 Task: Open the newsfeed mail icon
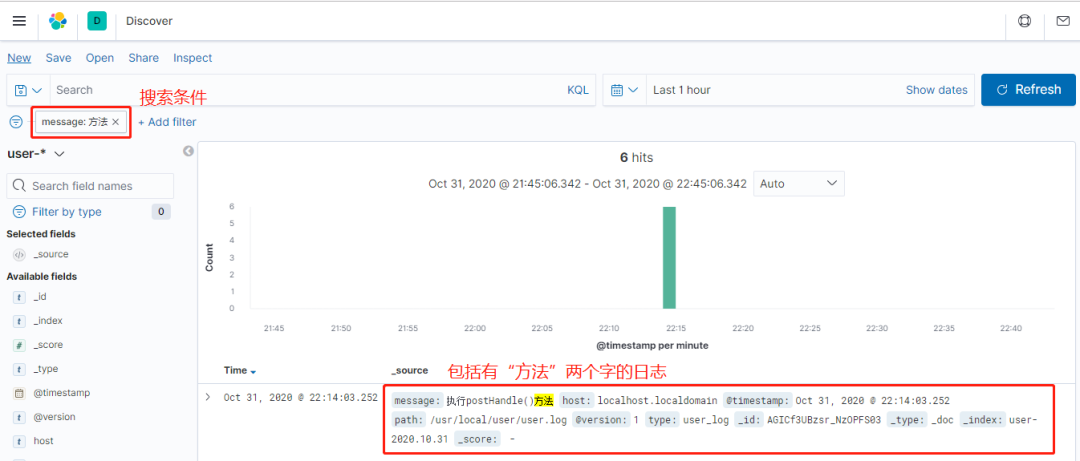coord(1063,21)
